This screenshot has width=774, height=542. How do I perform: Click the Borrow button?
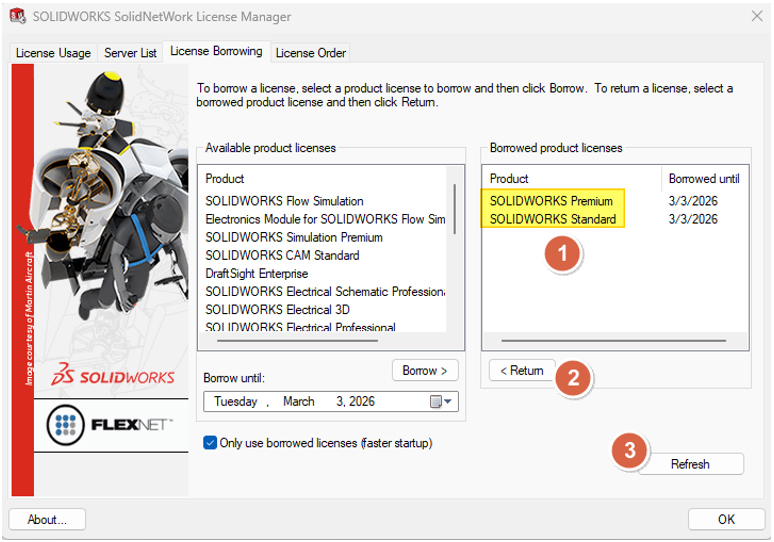point(425,370)
